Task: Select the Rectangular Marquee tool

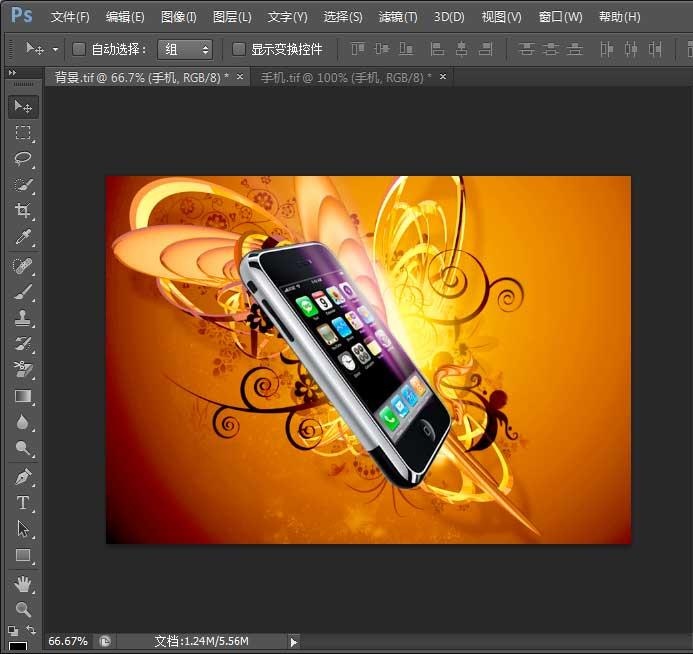Action: (23, 133)
